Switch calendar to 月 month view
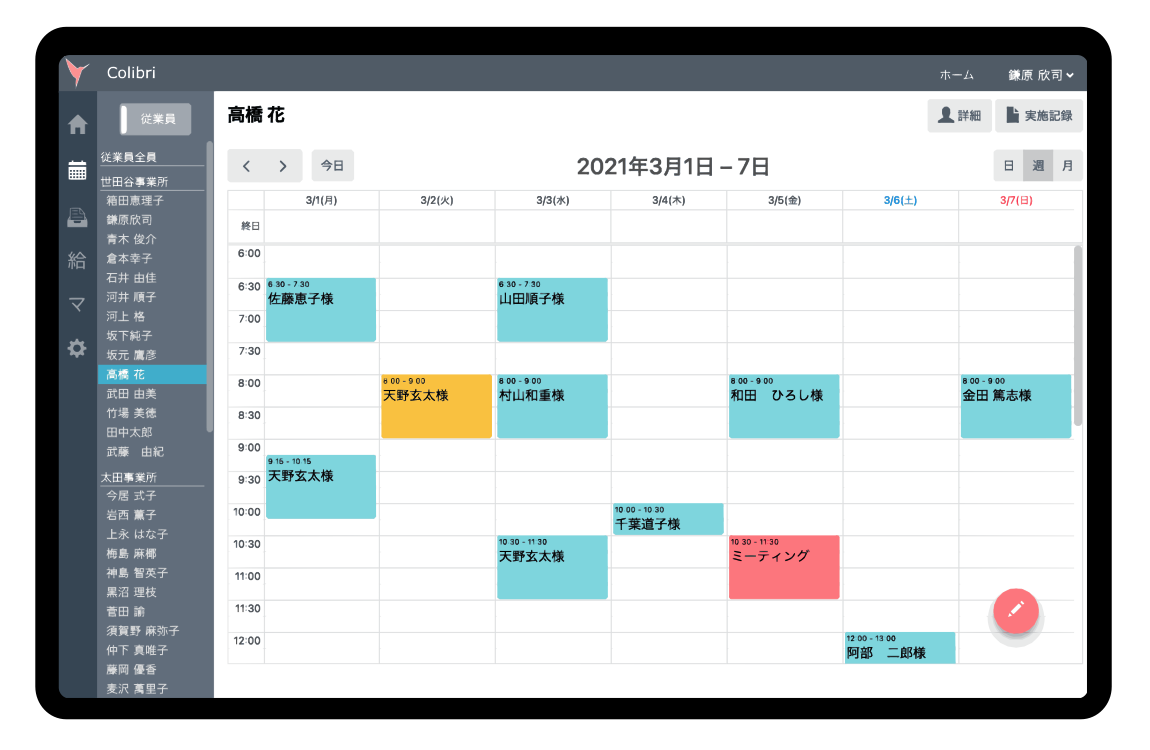The width and height of the screenshot is (1150, 750). click(x=1067, y=166)
